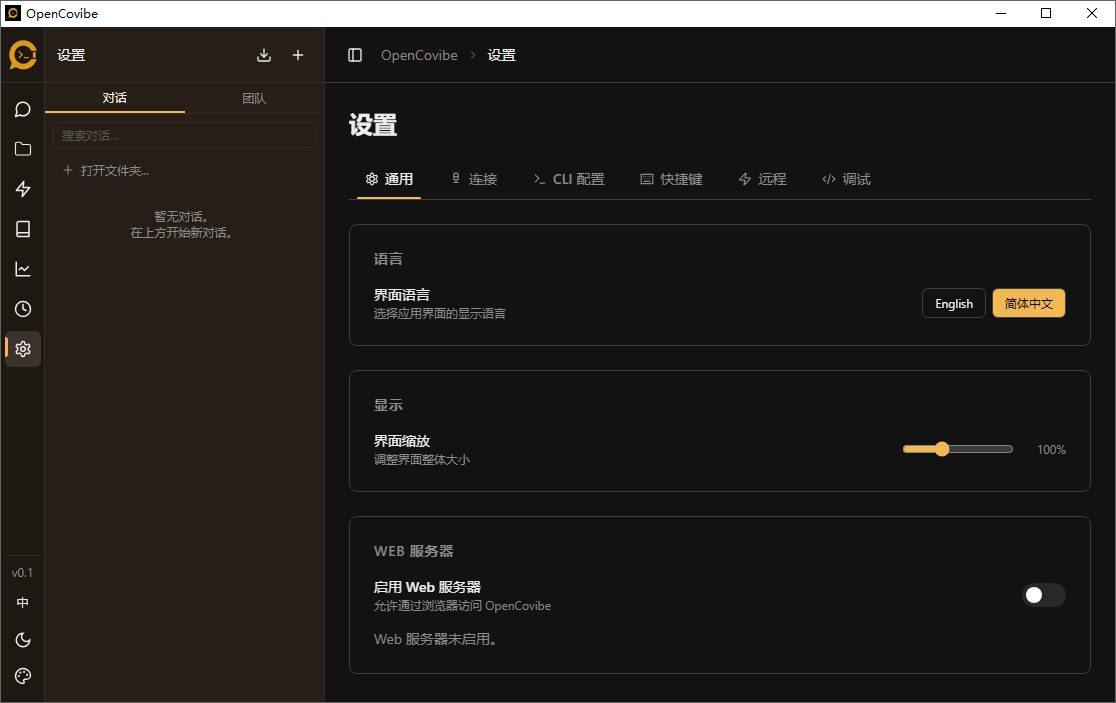Click the settings gear icon in the sidebar
Image resolution: width=1116 pixels, height=703 pixels.
click(22, 349)
